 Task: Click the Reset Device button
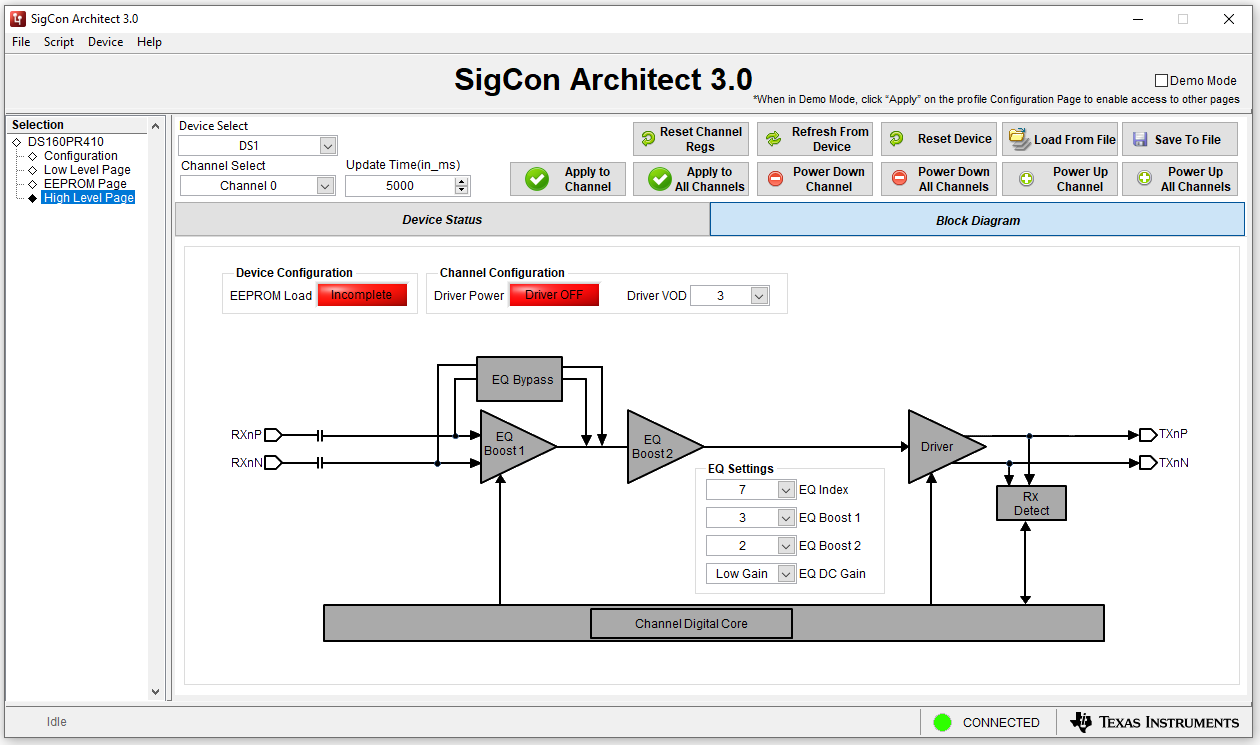coord(939,139)
